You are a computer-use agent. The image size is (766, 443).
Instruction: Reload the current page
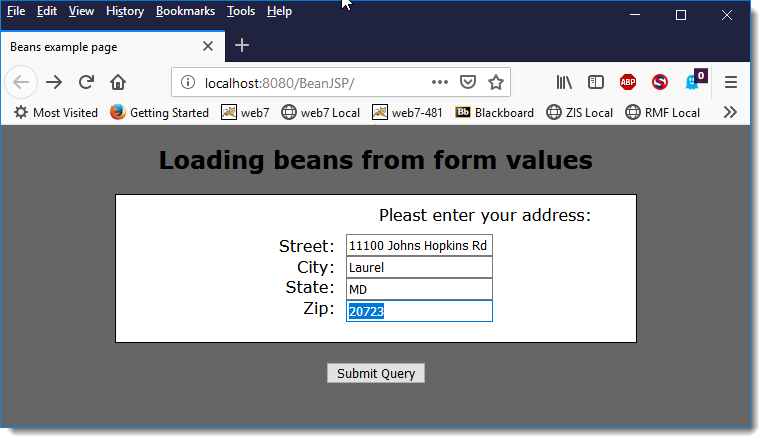click(x=86, y=82)
